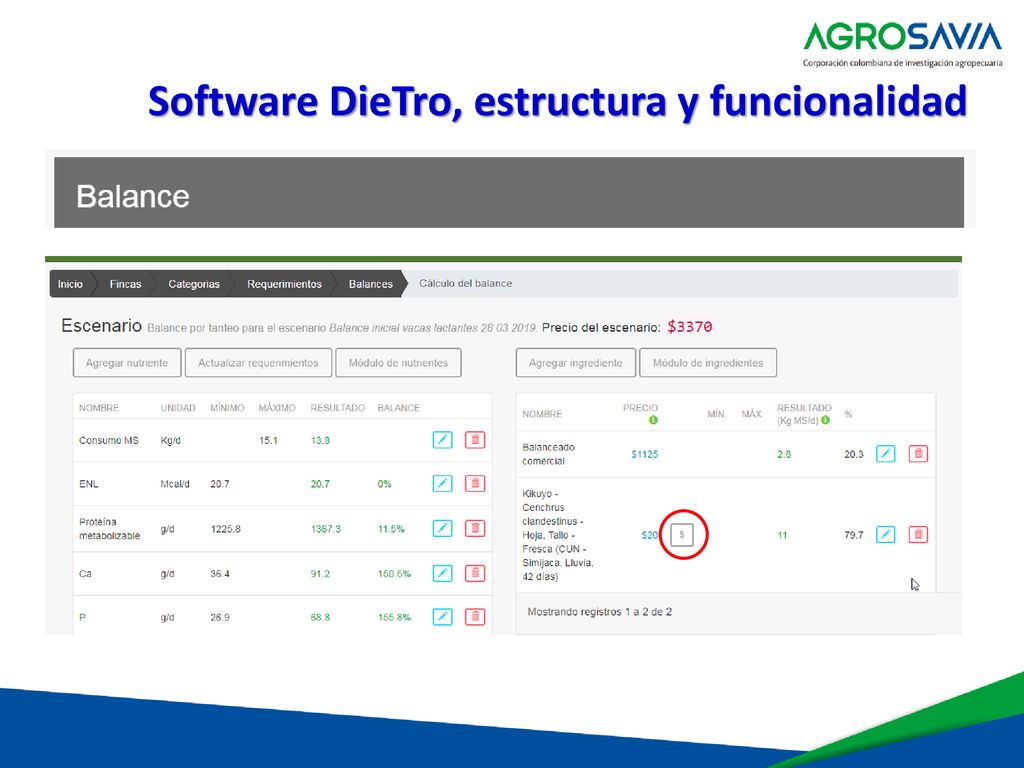1024x768 pixels.
Task: Edit the Consumo MS nutrient row
Action: [x=442, y=440]
